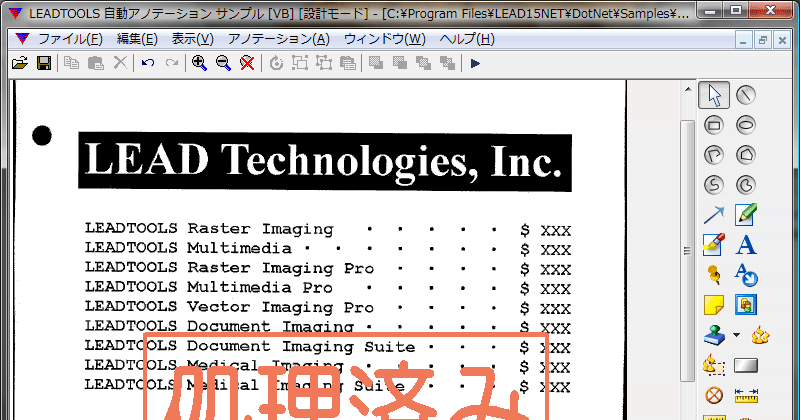Open the rubber stamp dropdown arrow
This screenshot has height=420, width=800.
(736, 335)
